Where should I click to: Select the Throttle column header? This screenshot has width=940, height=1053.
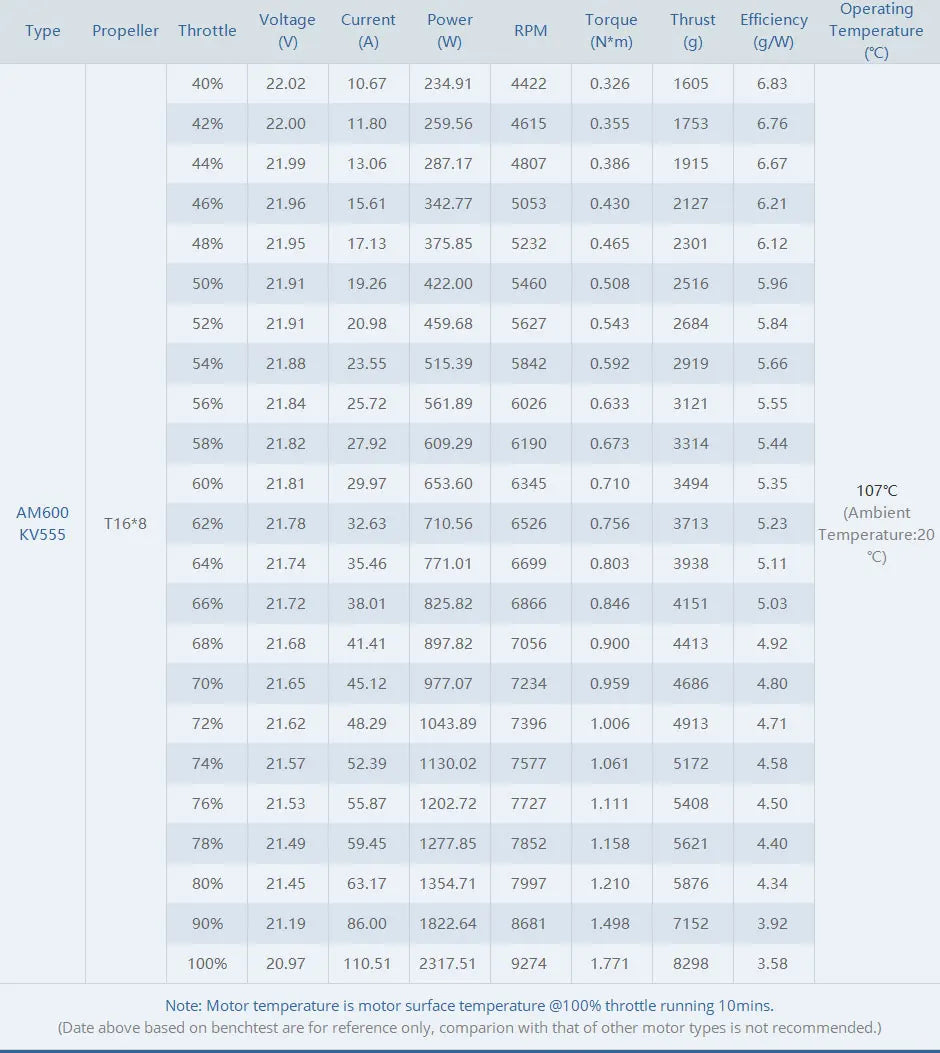(207, 31)
